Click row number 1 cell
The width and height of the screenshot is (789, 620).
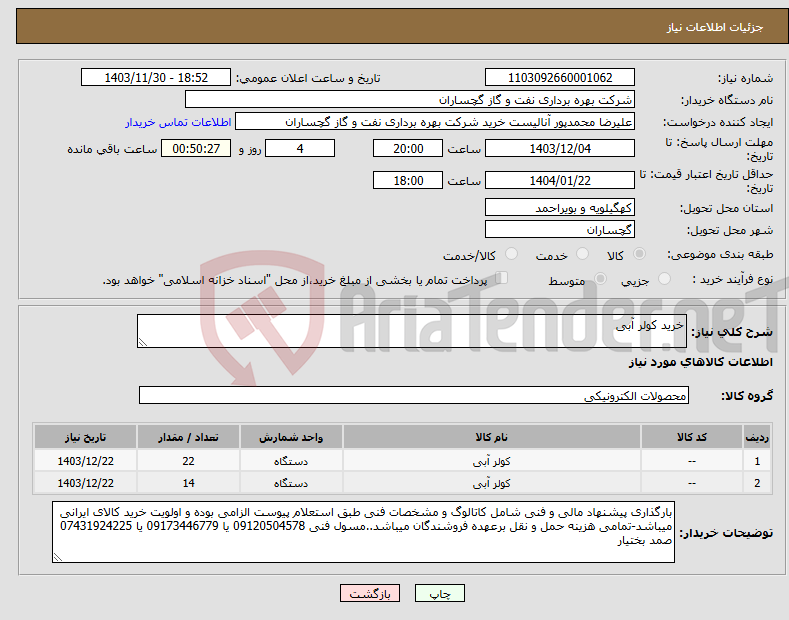pos(757,461)
